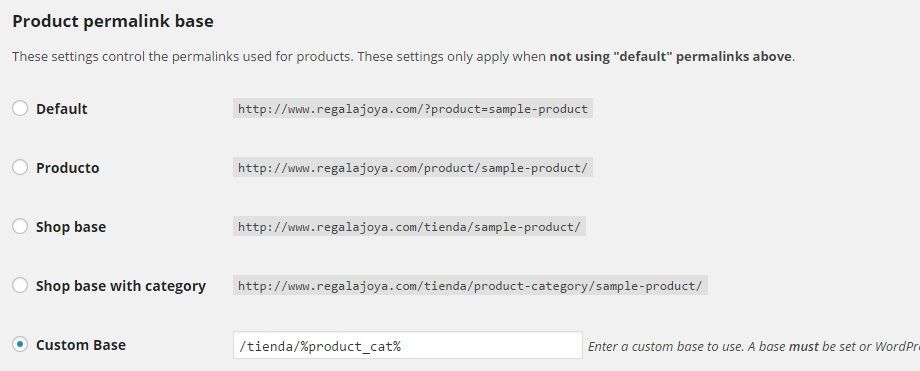Choose the Producto radio button
Viewport: 920px width, 371px height.
(x=20, y=167)
